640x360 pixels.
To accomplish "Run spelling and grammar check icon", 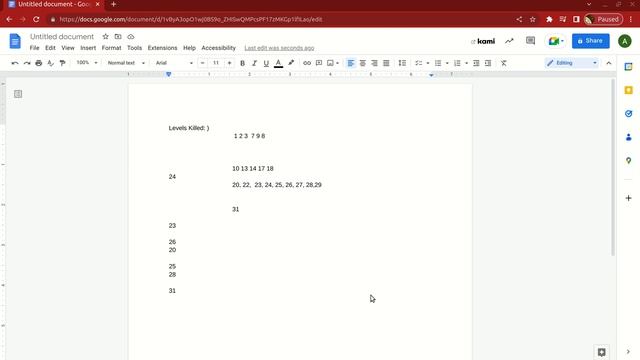I will (51, 63).
